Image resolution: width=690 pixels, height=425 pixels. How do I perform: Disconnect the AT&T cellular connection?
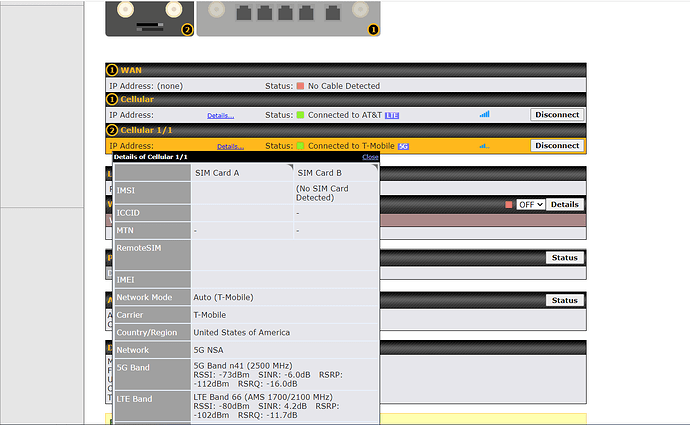(557, 114)
